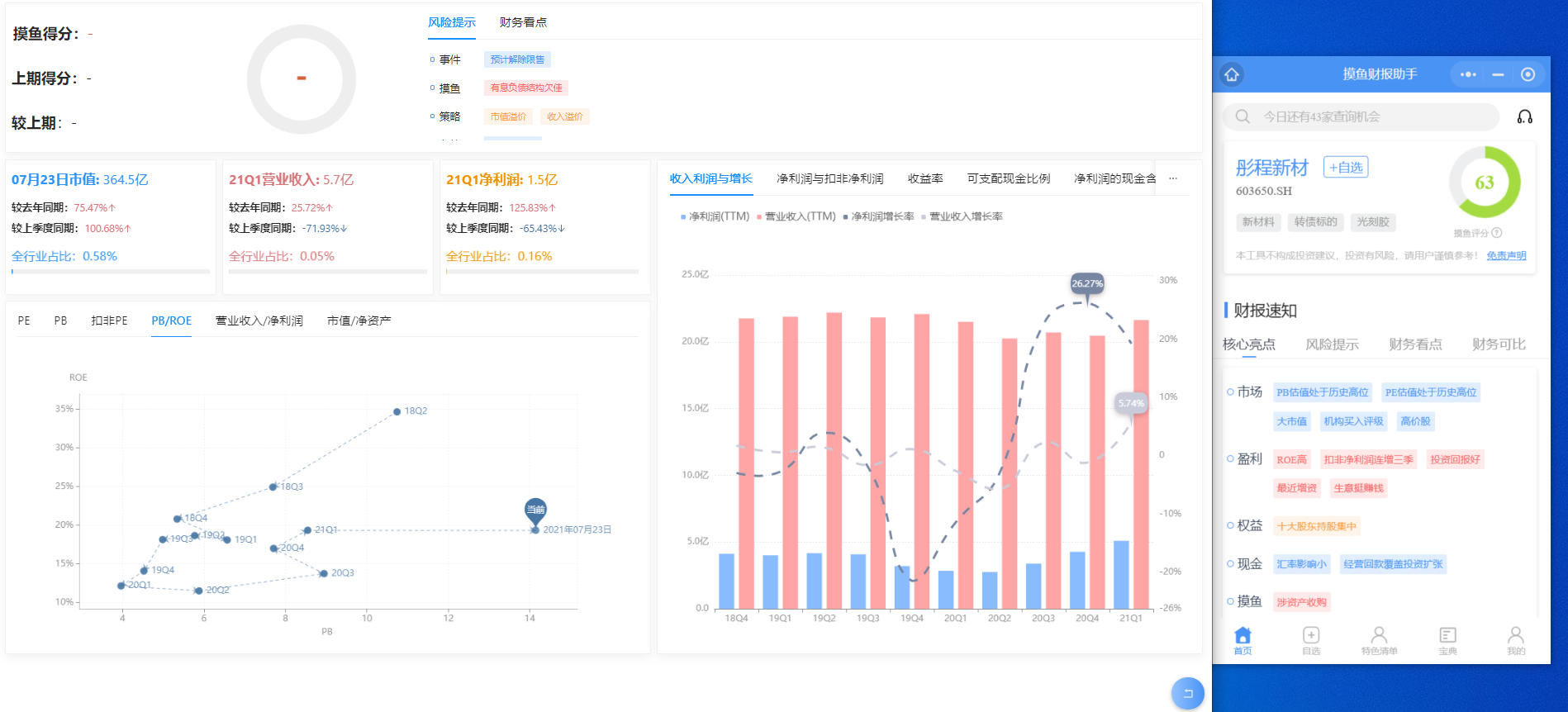Toggle 净利润(TTM) legend series
Image resolution: width=1568 pixels, height=712 pixels.
tap(715, 216)
